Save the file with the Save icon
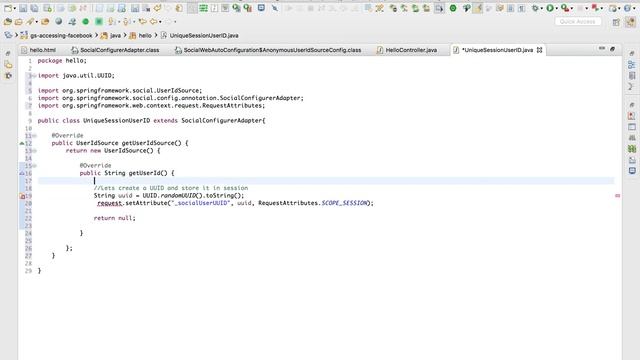Screen dimensions: 640x360 [23, 8]
